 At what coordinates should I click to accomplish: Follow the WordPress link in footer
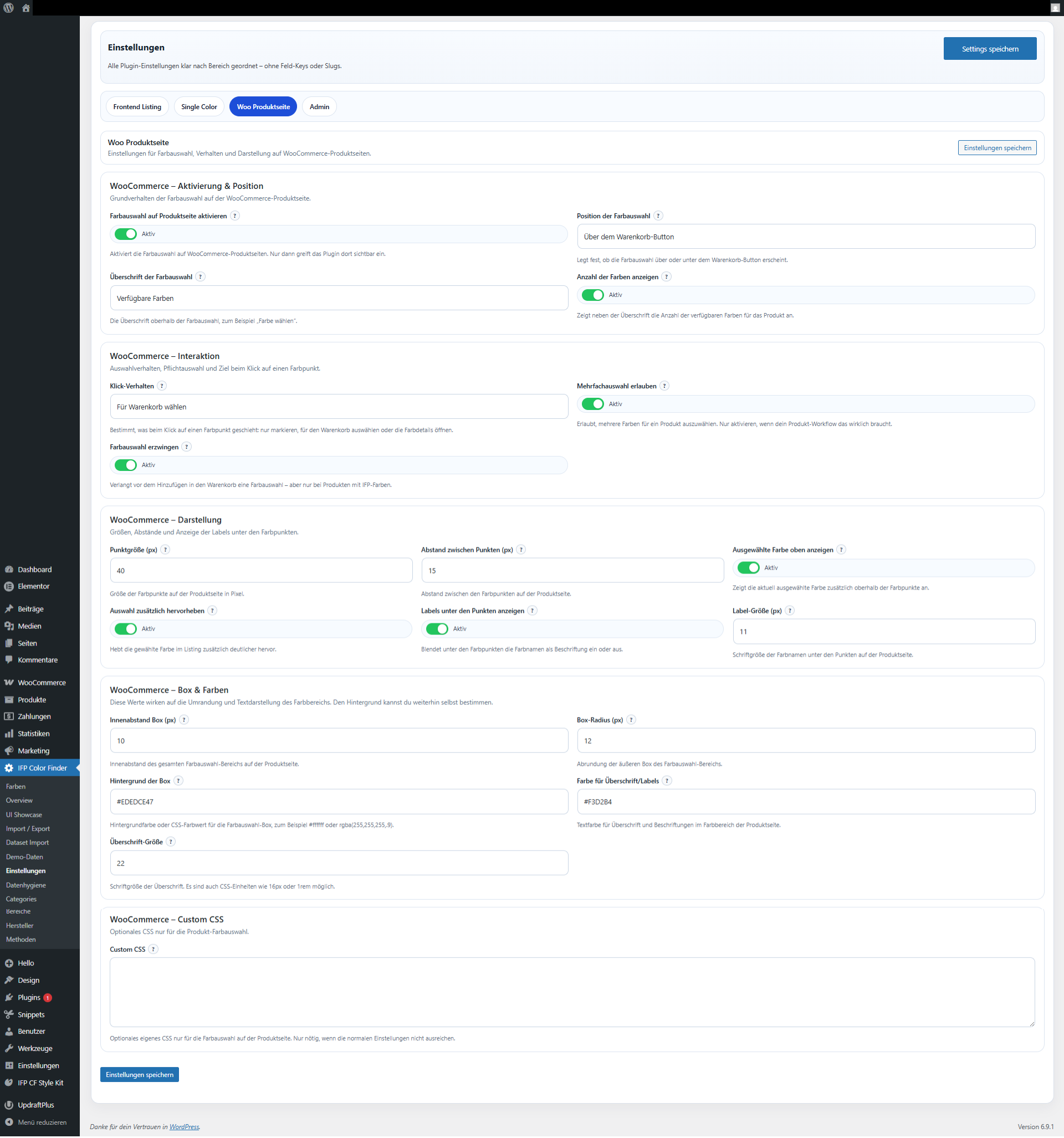[184, 1126]
